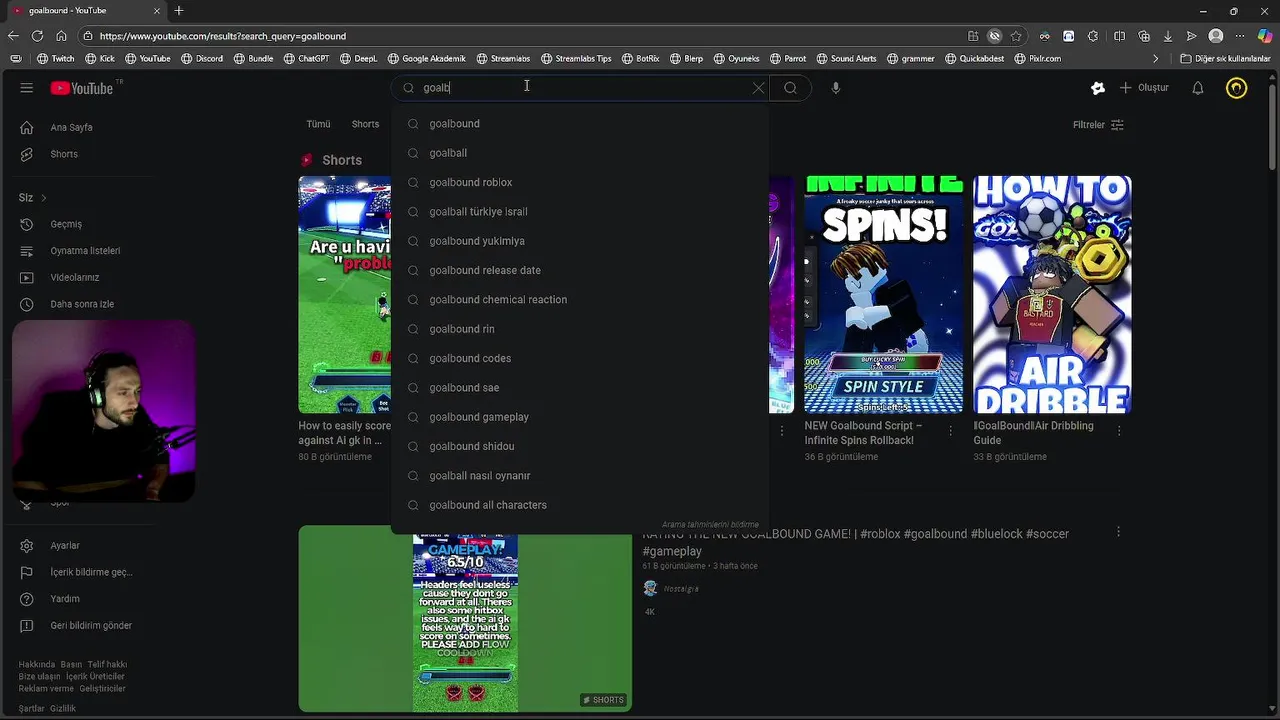The width and height of the screenshot is (1280, 720).
Task: Choose suggestion "goalbound codes"
Action: pos(580,358)
